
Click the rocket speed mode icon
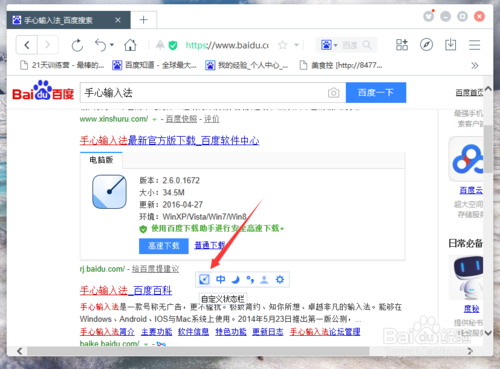coord(160,45)
